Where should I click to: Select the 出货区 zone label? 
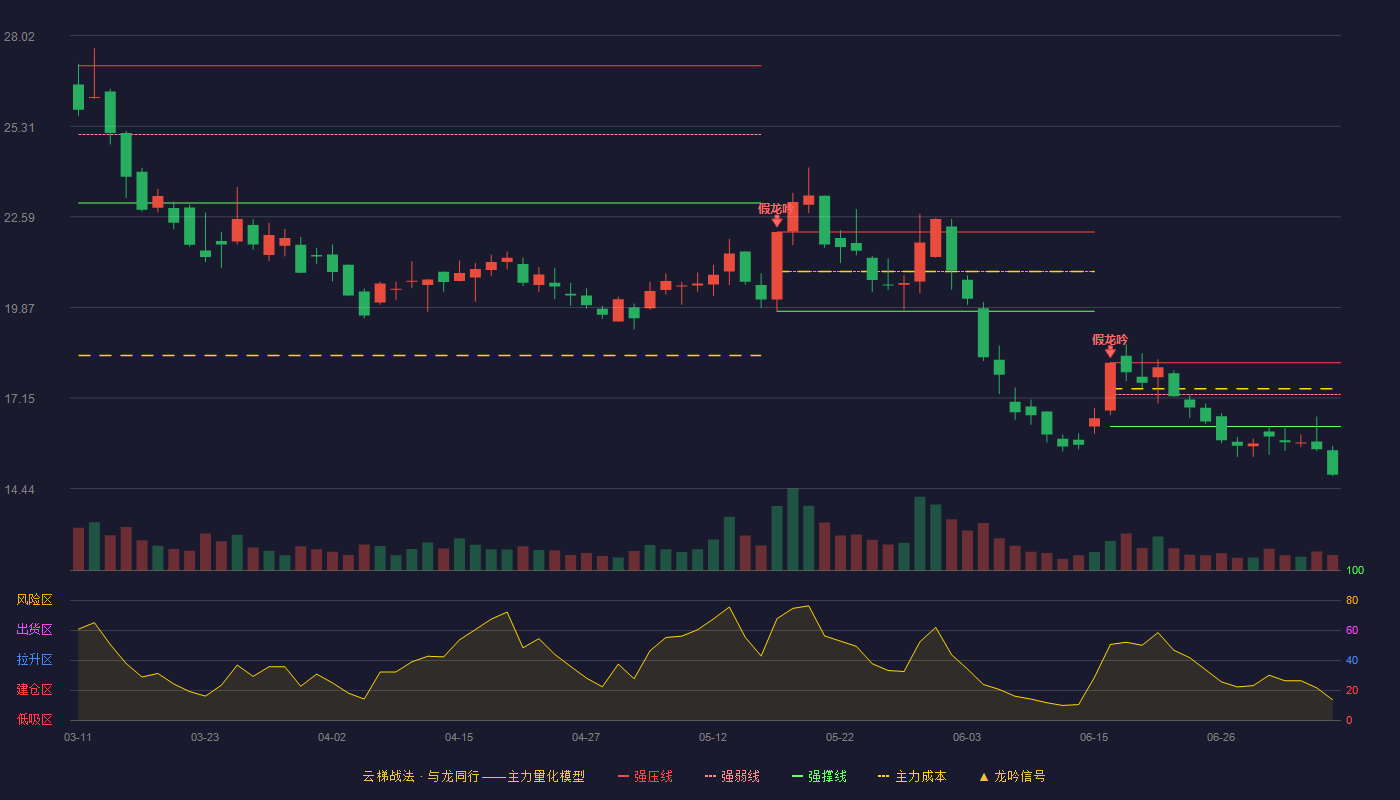pyautogui.click(x=34, y=630)
